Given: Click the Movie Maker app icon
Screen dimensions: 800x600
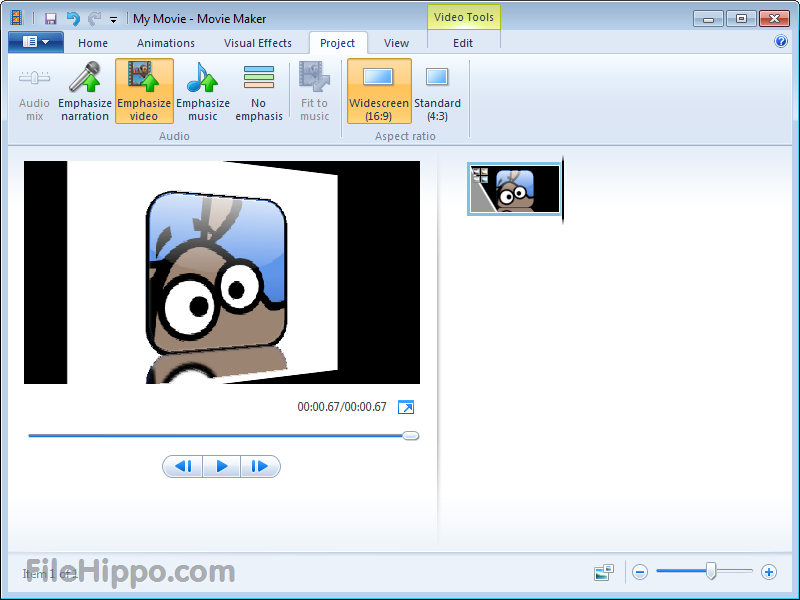Looking at the screenshot, I should coord(17,18).
